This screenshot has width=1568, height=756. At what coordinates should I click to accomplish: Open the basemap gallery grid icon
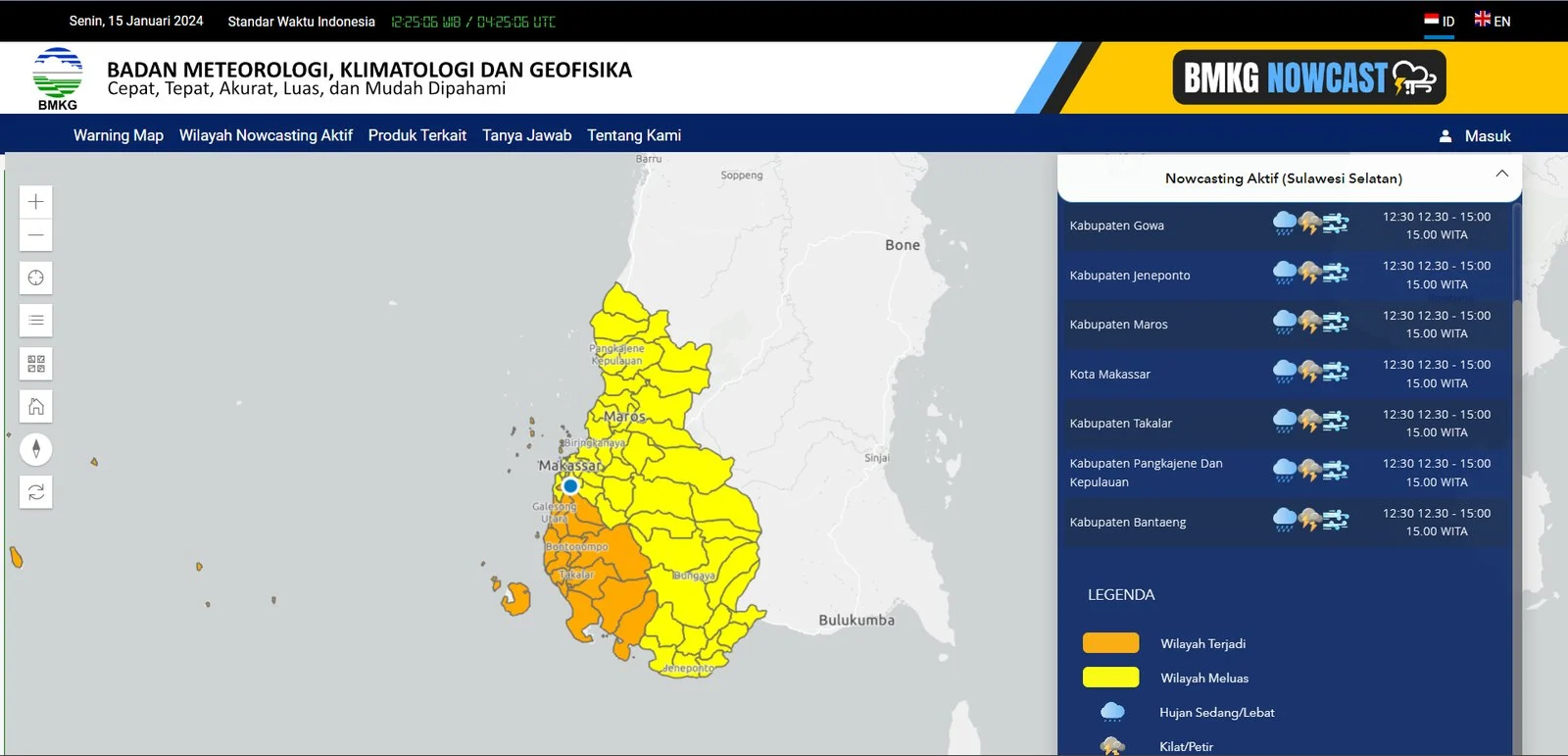coord(36,364)
